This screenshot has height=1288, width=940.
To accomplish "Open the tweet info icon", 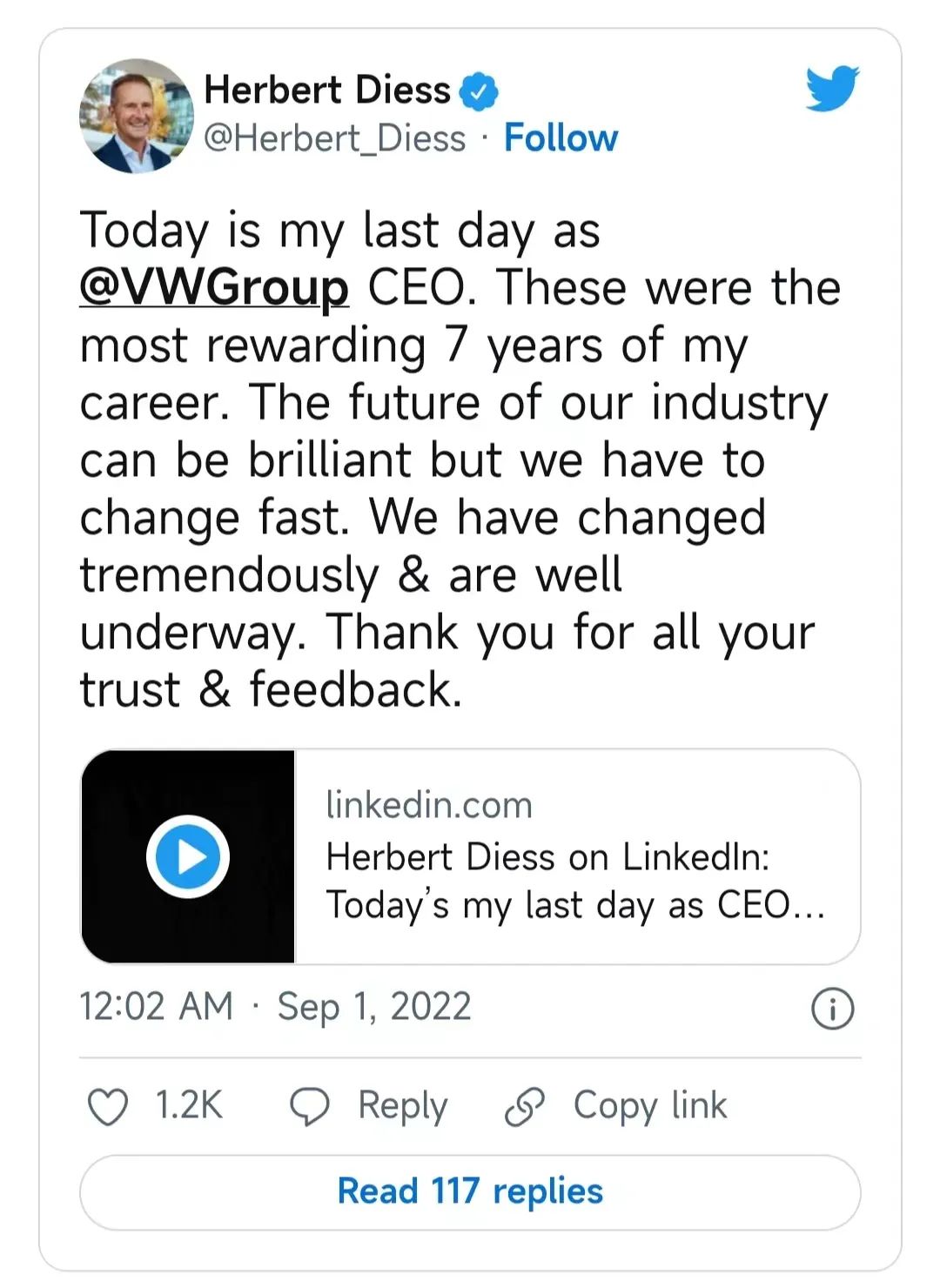I will tap(832, 1009).
